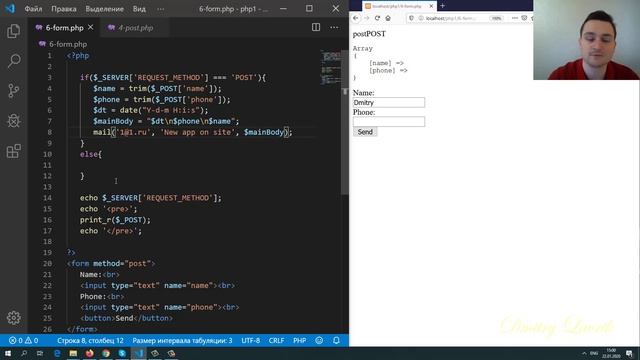Close the 6-form.php editor tab
This screenshot has width=640, height=360.
[91, 27]
